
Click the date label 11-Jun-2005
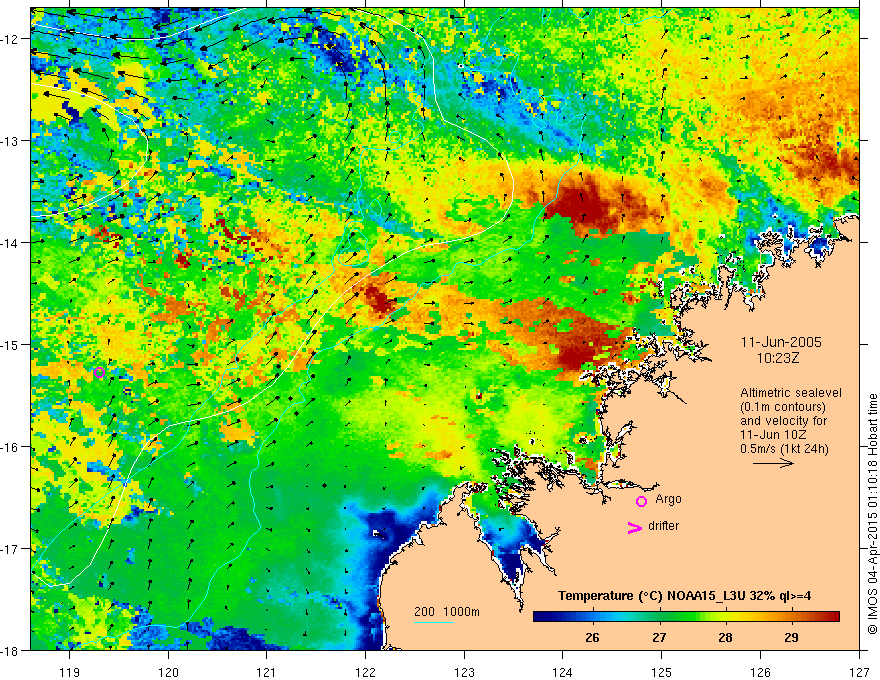781,342
